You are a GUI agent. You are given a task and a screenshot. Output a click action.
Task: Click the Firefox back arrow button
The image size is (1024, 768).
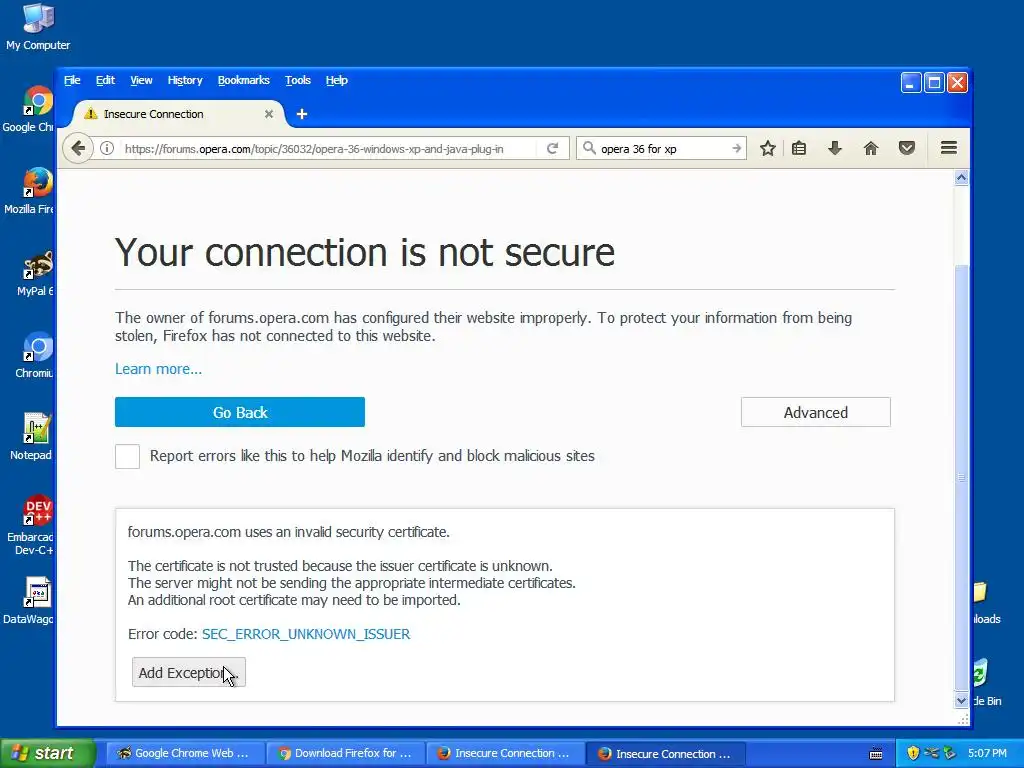(x=78, y=148)
